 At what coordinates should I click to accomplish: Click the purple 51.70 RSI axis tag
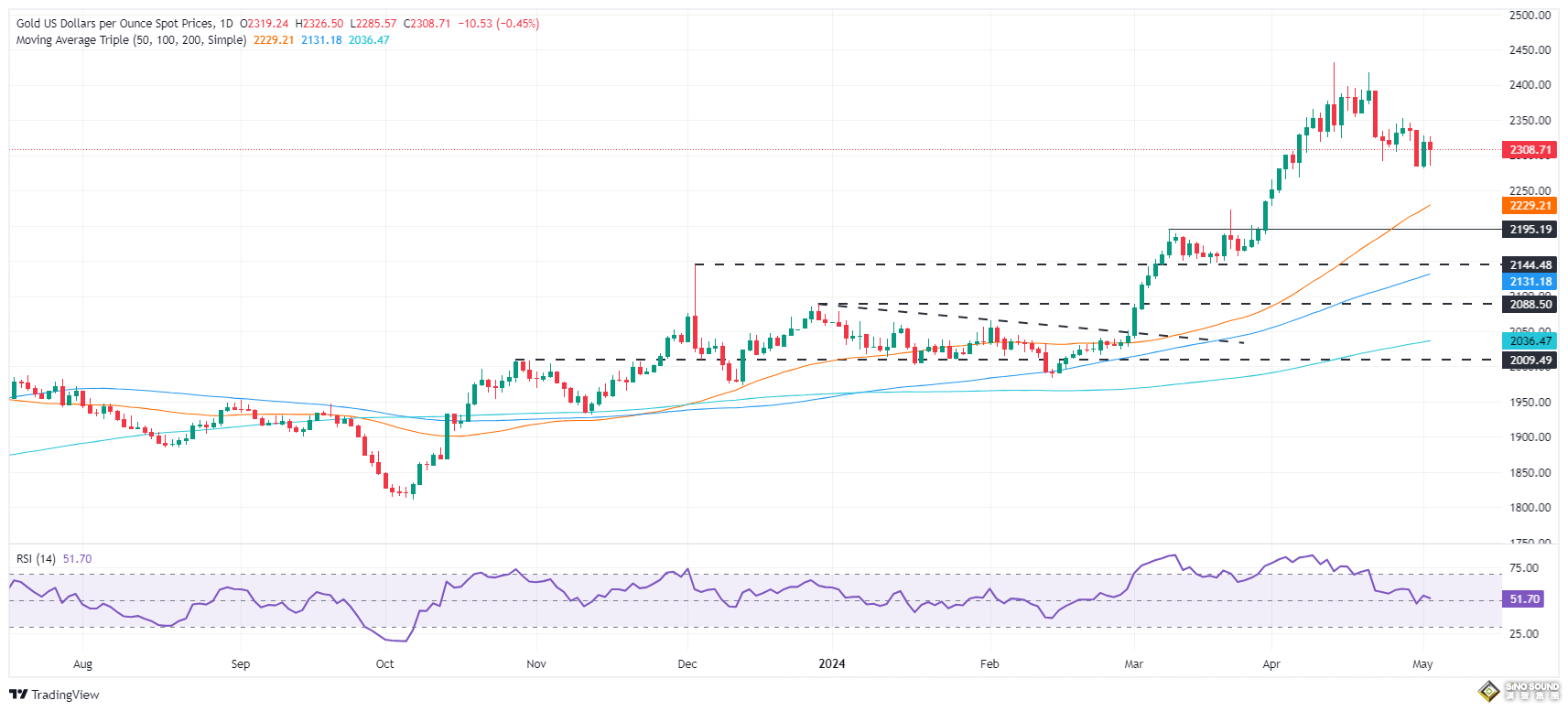point(1523,599)
